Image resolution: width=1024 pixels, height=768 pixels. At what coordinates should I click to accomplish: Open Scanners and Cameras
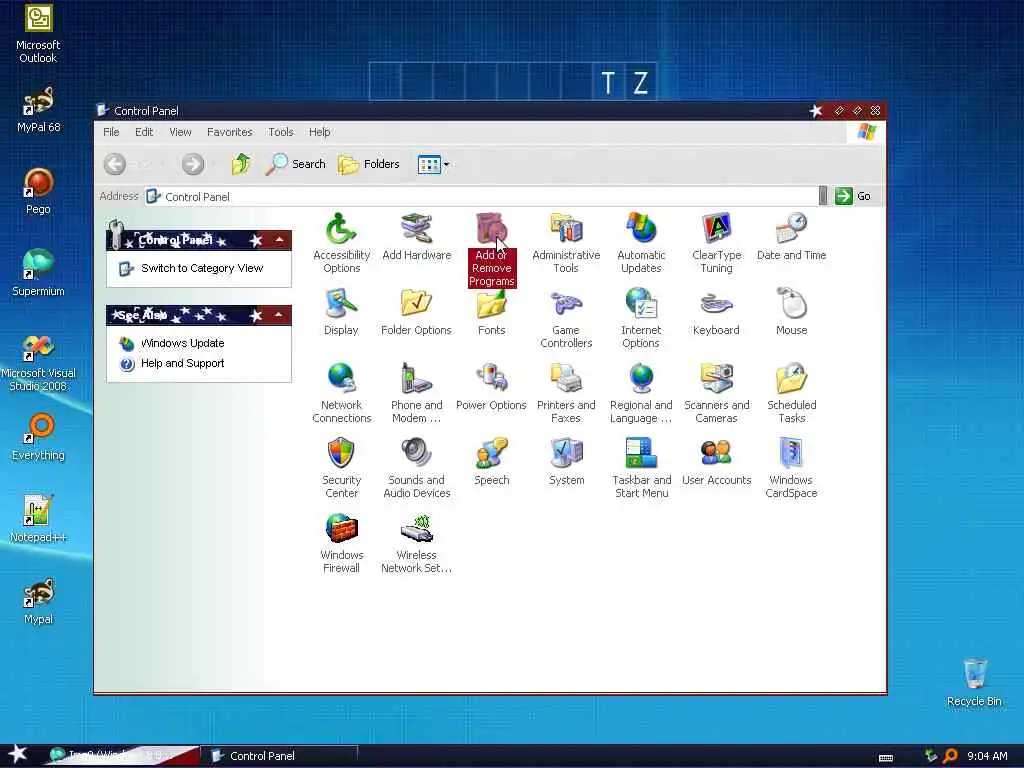pos(716,393)
